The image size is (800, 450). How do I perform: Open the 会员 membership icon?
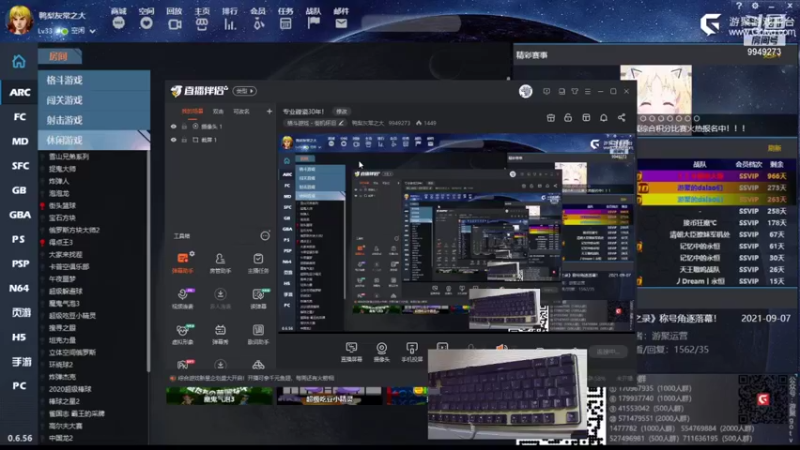tap(258, 23)
